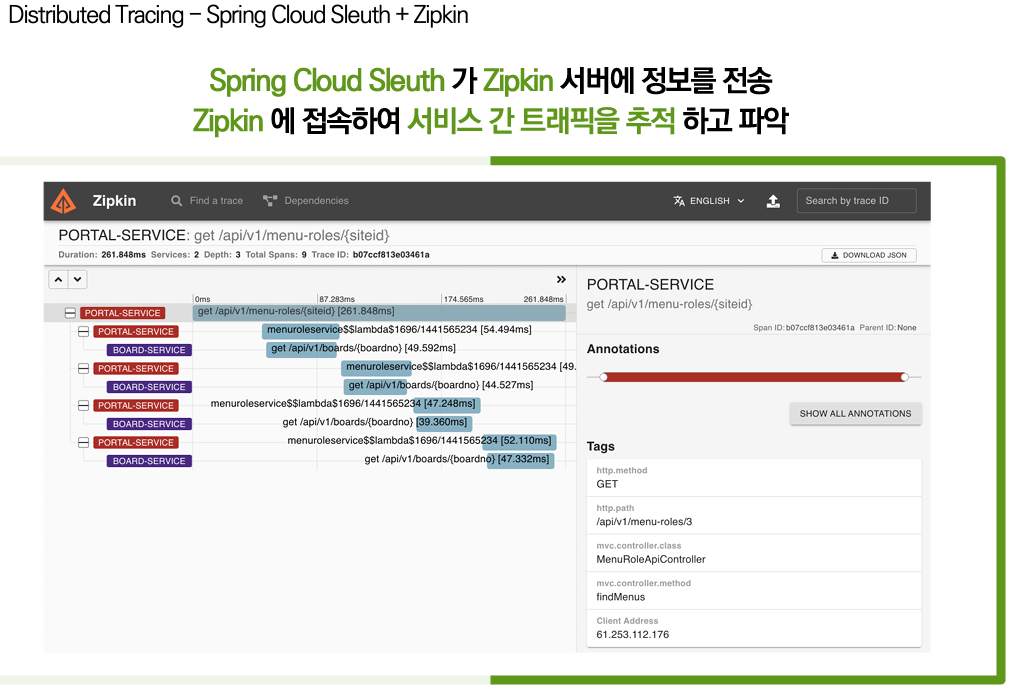This screenshot has height=687, width=1010.
Task: Click the boards span bar 47.332ms
Action: pos(520,460)
